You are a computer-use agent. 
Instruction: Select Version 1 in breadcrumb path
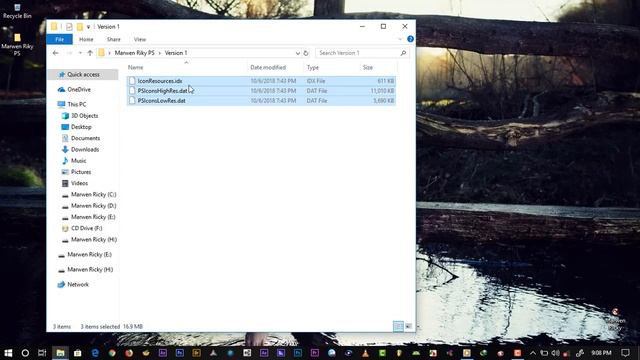point(176,53)
